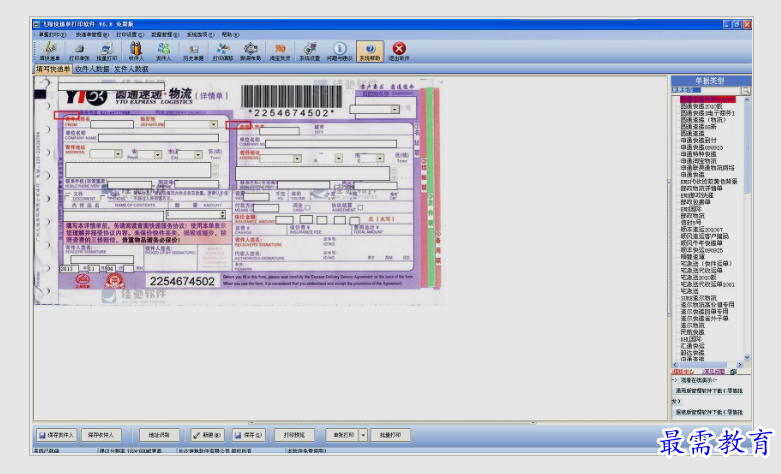The image size is (781, 474).
Task: Click the 打印预览 button
Action: (x=294, y=435)
